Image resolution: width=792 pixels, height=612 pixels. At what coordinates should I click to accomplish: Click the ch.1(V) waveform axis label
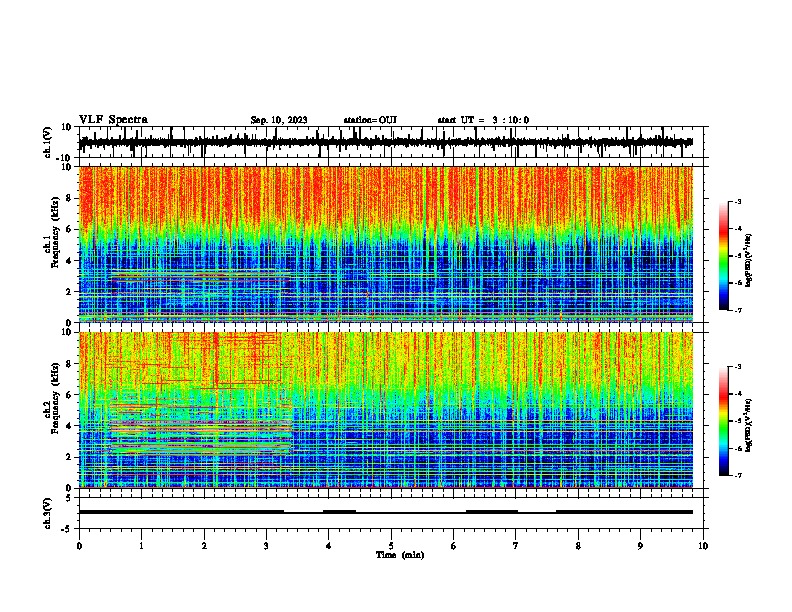click(x=48, y=142)
